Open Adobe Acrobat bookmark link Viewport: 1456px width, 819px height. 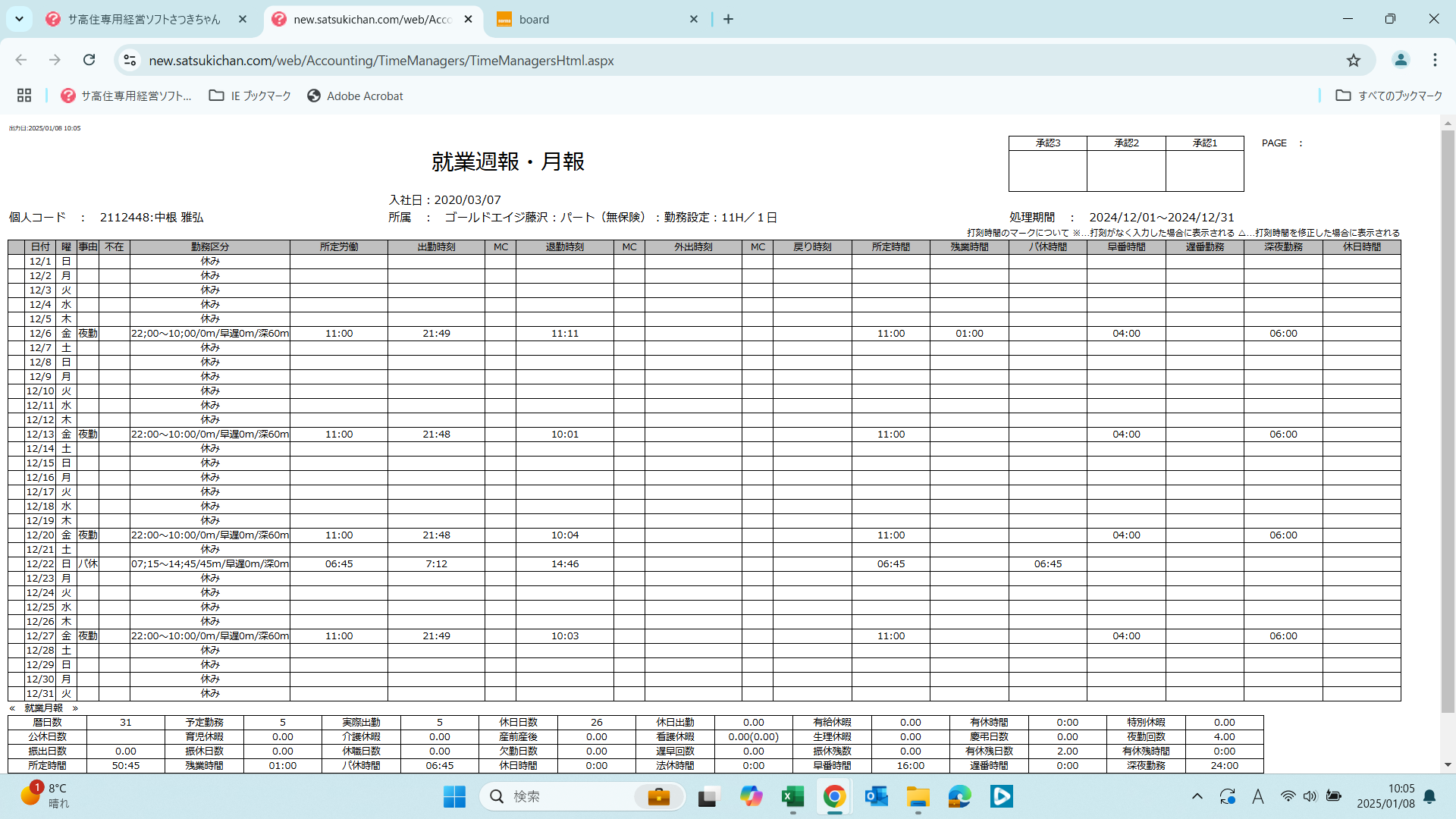coord(355,96)
